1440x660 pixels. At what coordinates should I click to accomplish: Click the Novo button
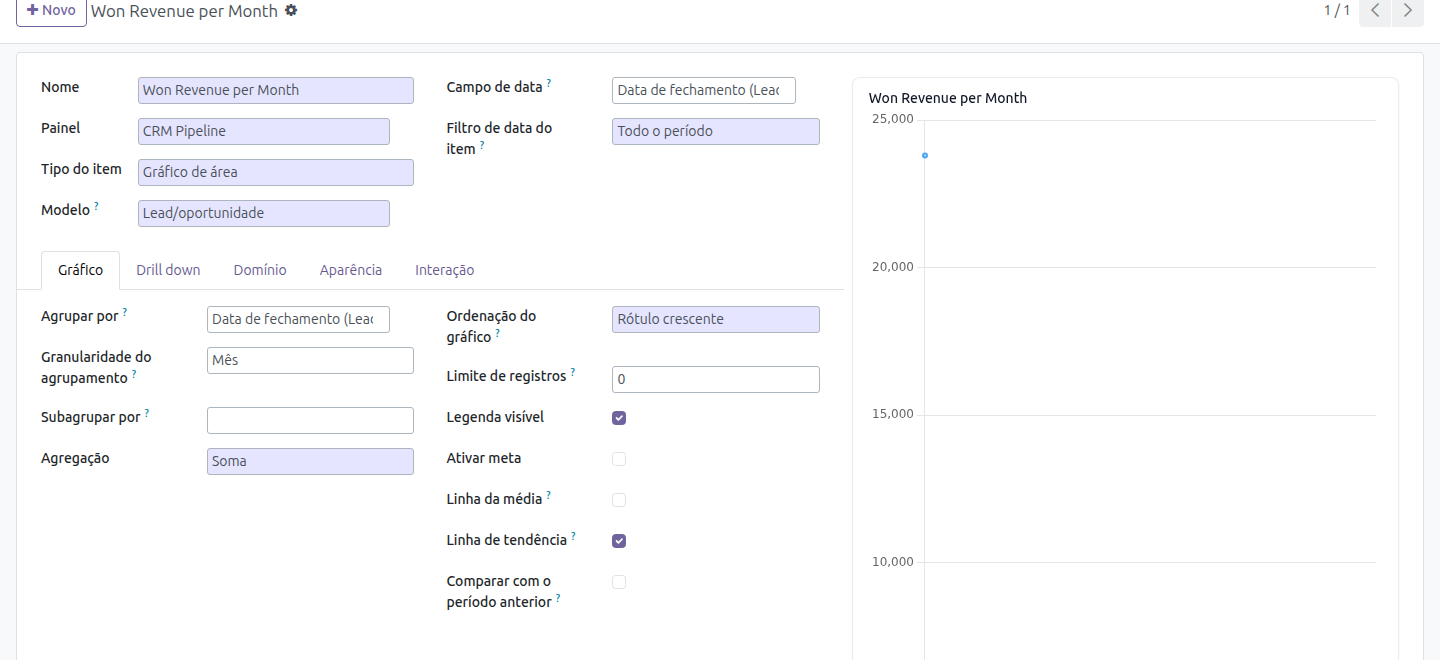[x=51, y=11]
